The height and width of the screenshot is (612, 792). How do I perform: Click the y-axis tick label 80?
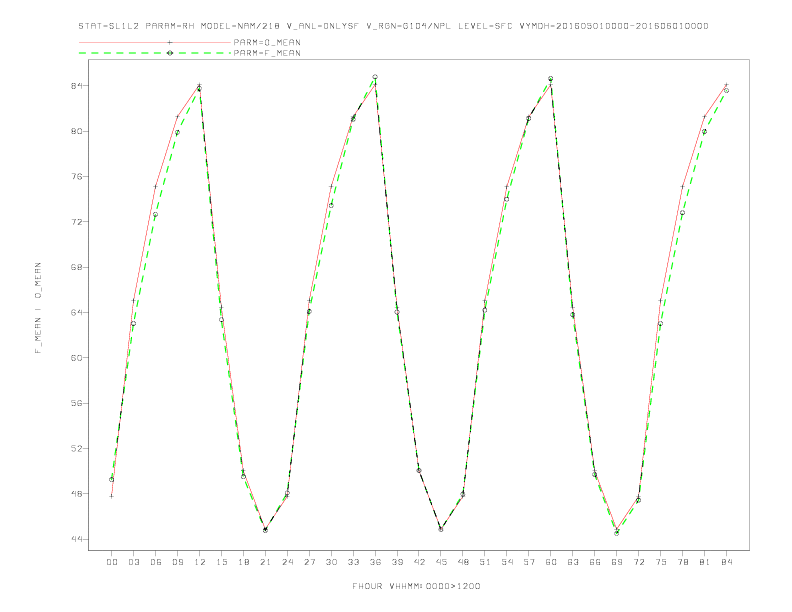[76, 131]
